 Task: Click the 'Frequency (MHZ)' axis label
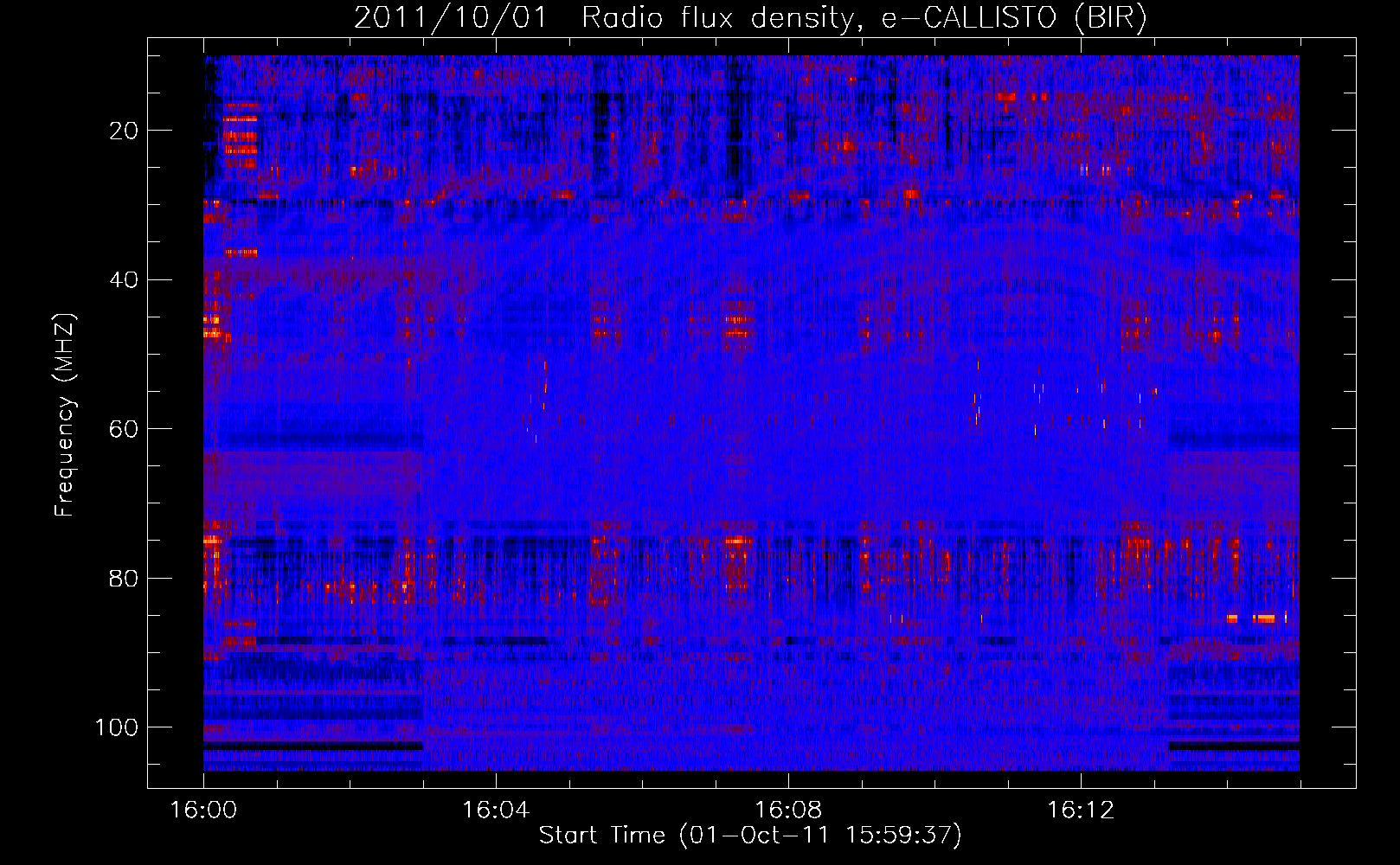[65, 414]
